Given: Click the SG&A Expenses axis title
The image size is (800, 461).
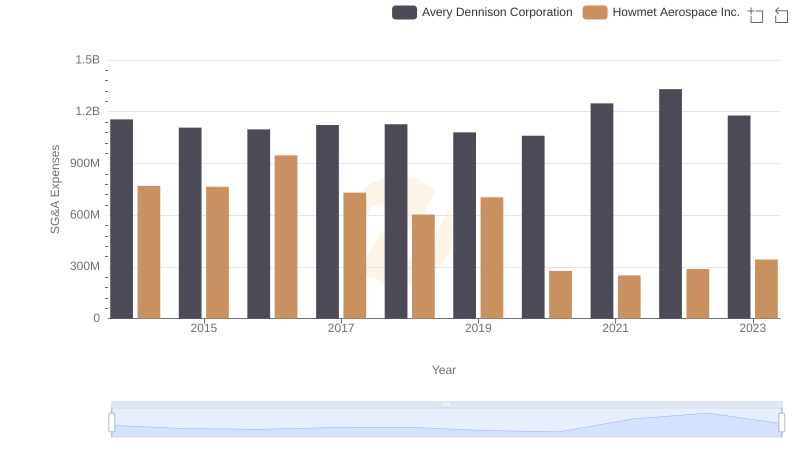Looking at the screenshot, I should point(55,189).
